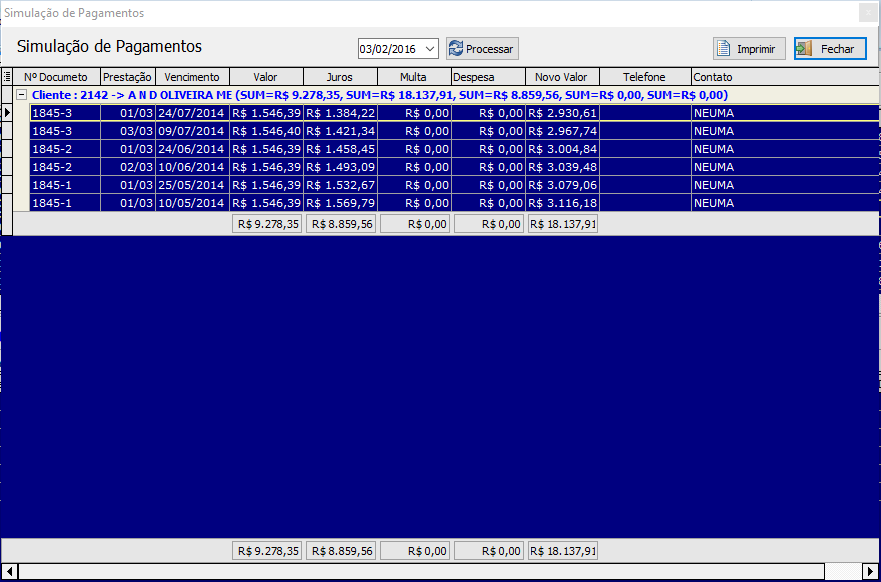This screenshot has height=582, width=881.
Task: Sort by the Vencimento column header
Action: (192, 77)
